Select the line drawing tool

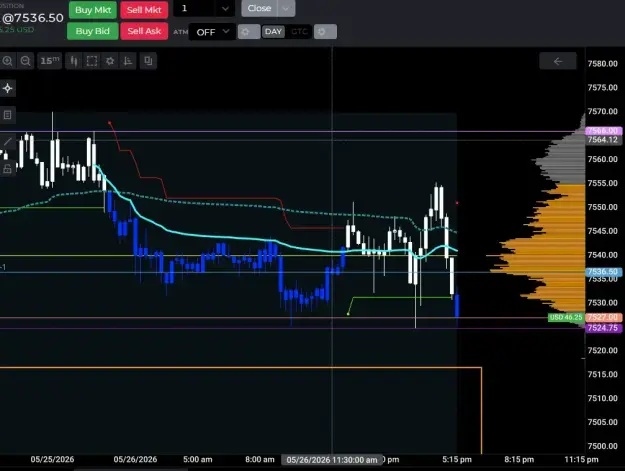(7, 141)
